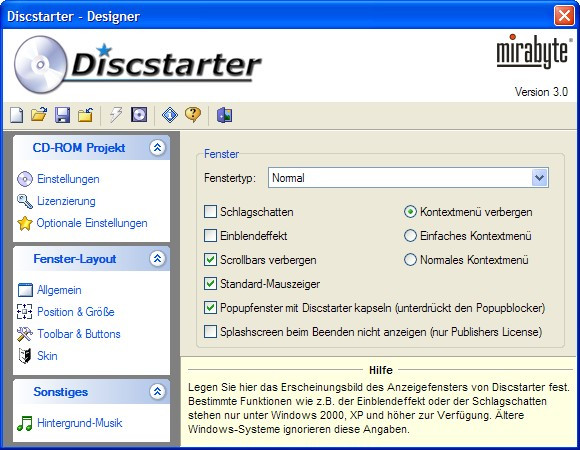The image size is (580, 450).
Task: Choose Normales Kontextmenü radio option
Action: coord(410,260)
